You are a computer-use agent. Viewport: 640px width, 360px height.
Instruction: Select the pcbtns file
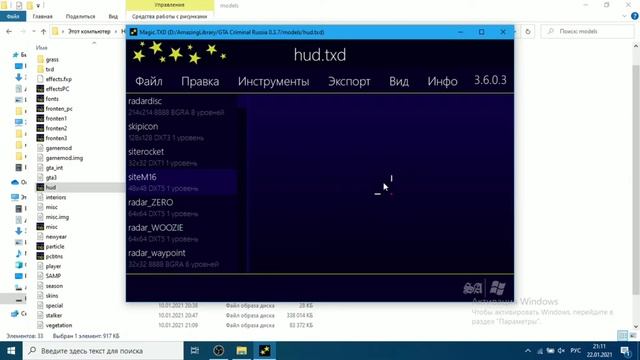(x=54, y=256)
